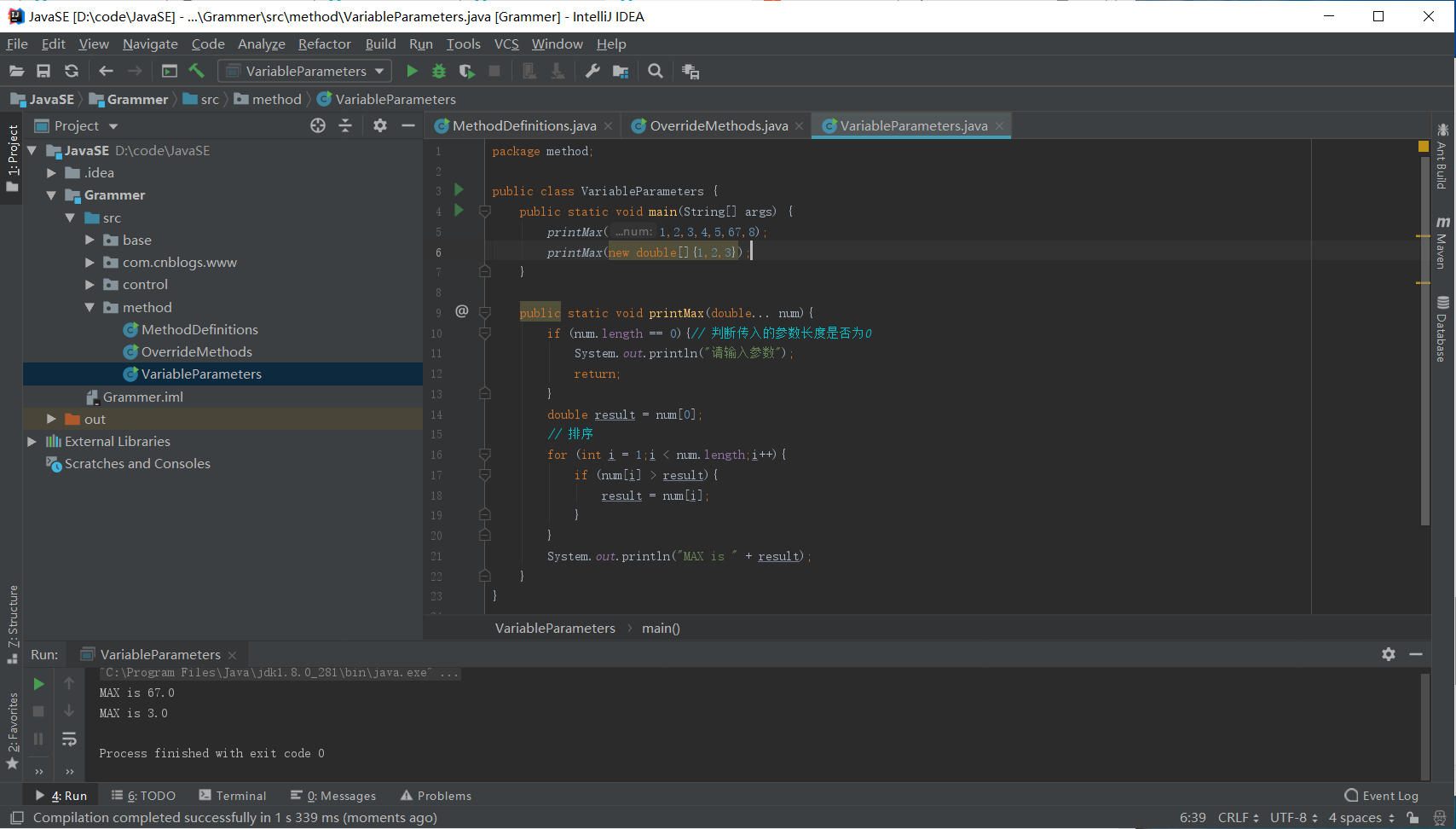Collapse the method package node
The height and width of the screenshot is (829, 1456).
(x=90, y=307)
